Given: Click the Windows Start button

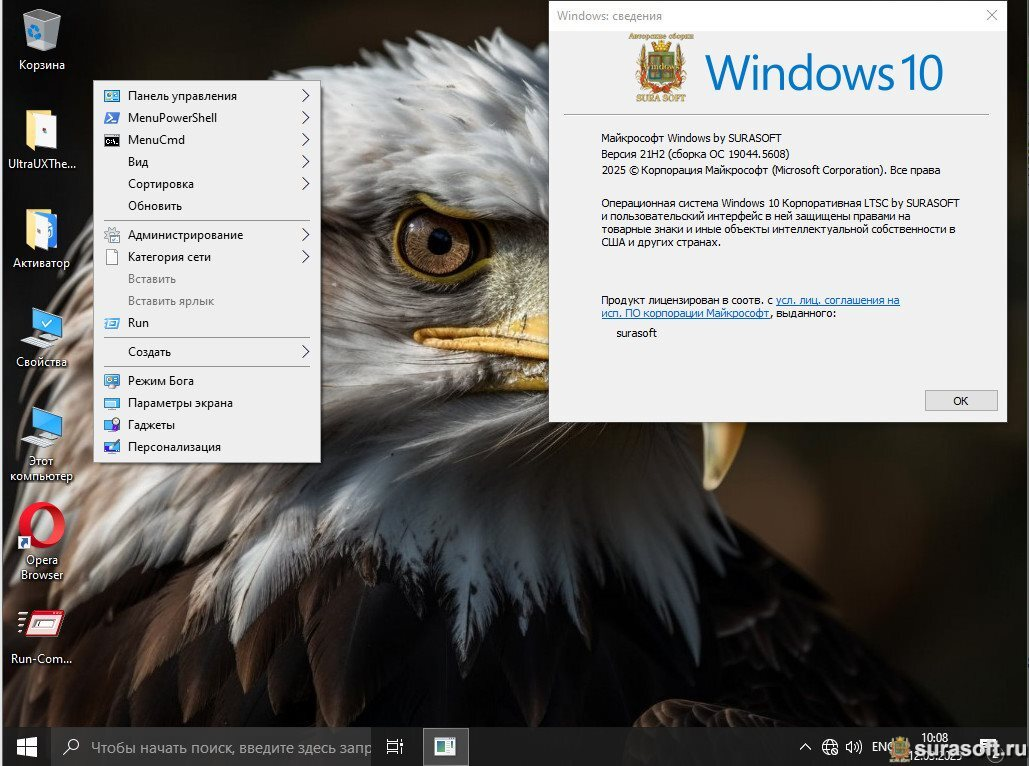Looking at the screenshot, I should [x=26, y=746].
